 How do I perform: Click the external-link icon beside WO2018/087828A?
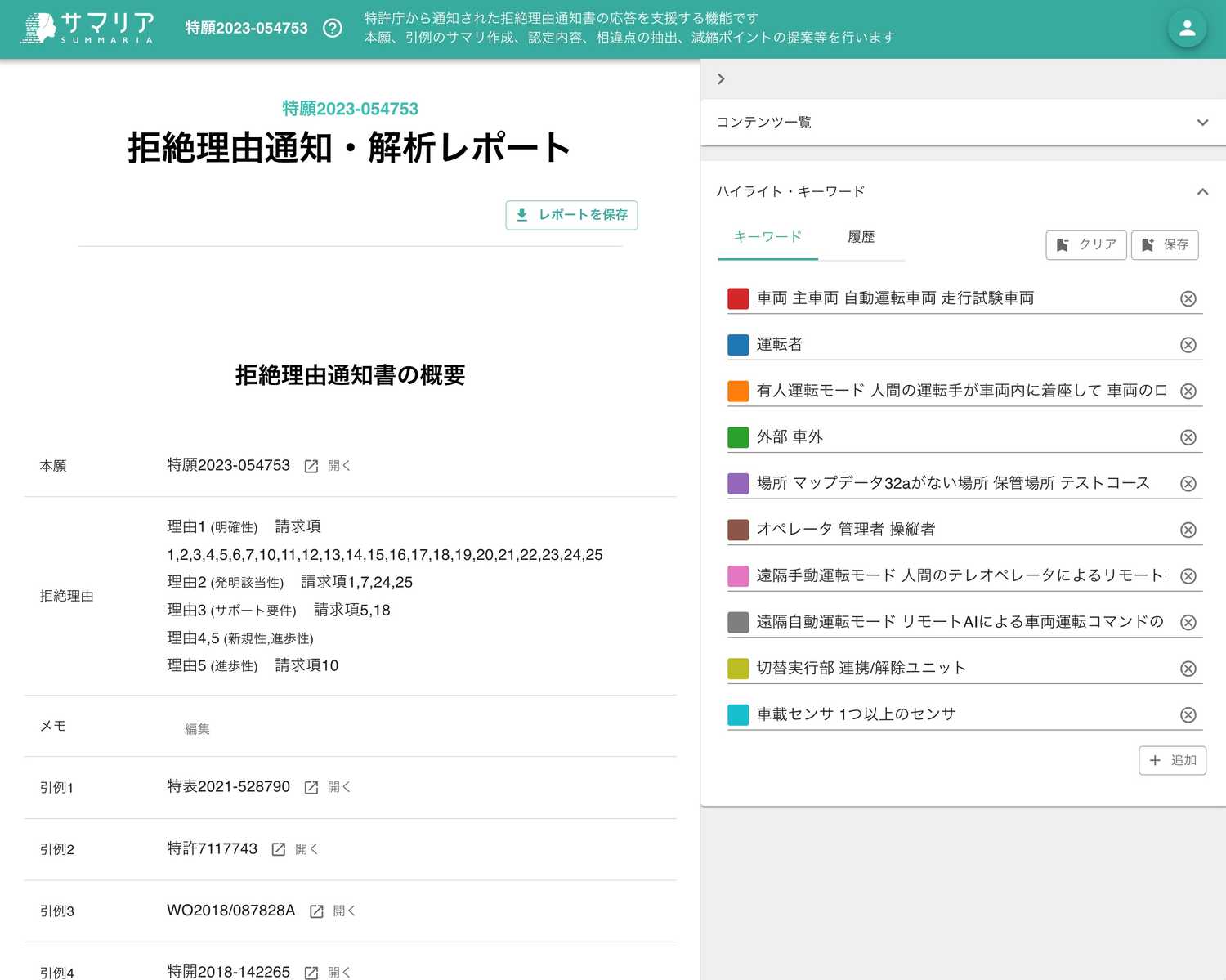click(315, 911)
